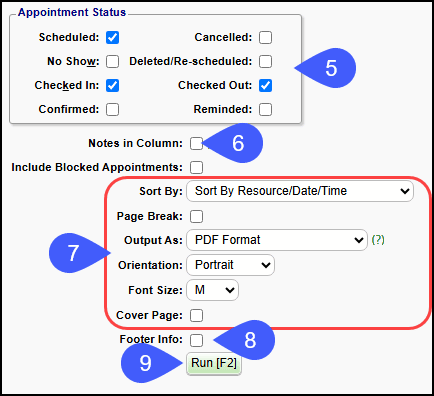
Task: Click the Run [F2] button
Action: click(214, 363)
